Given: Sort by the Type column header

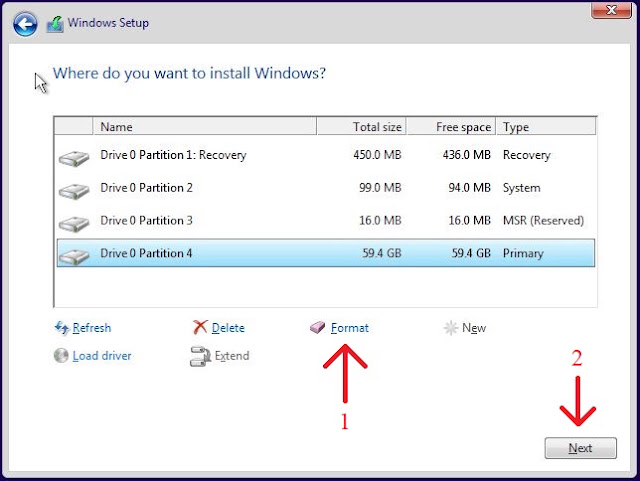Looking at the screenshot, I should coord(546,127).
